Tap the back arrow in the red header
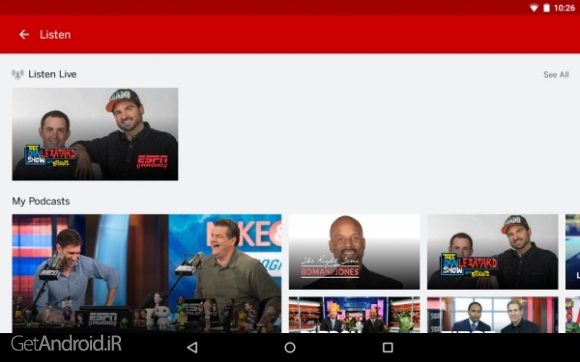This screenshot has width=580, height=362. click(24, 34)
